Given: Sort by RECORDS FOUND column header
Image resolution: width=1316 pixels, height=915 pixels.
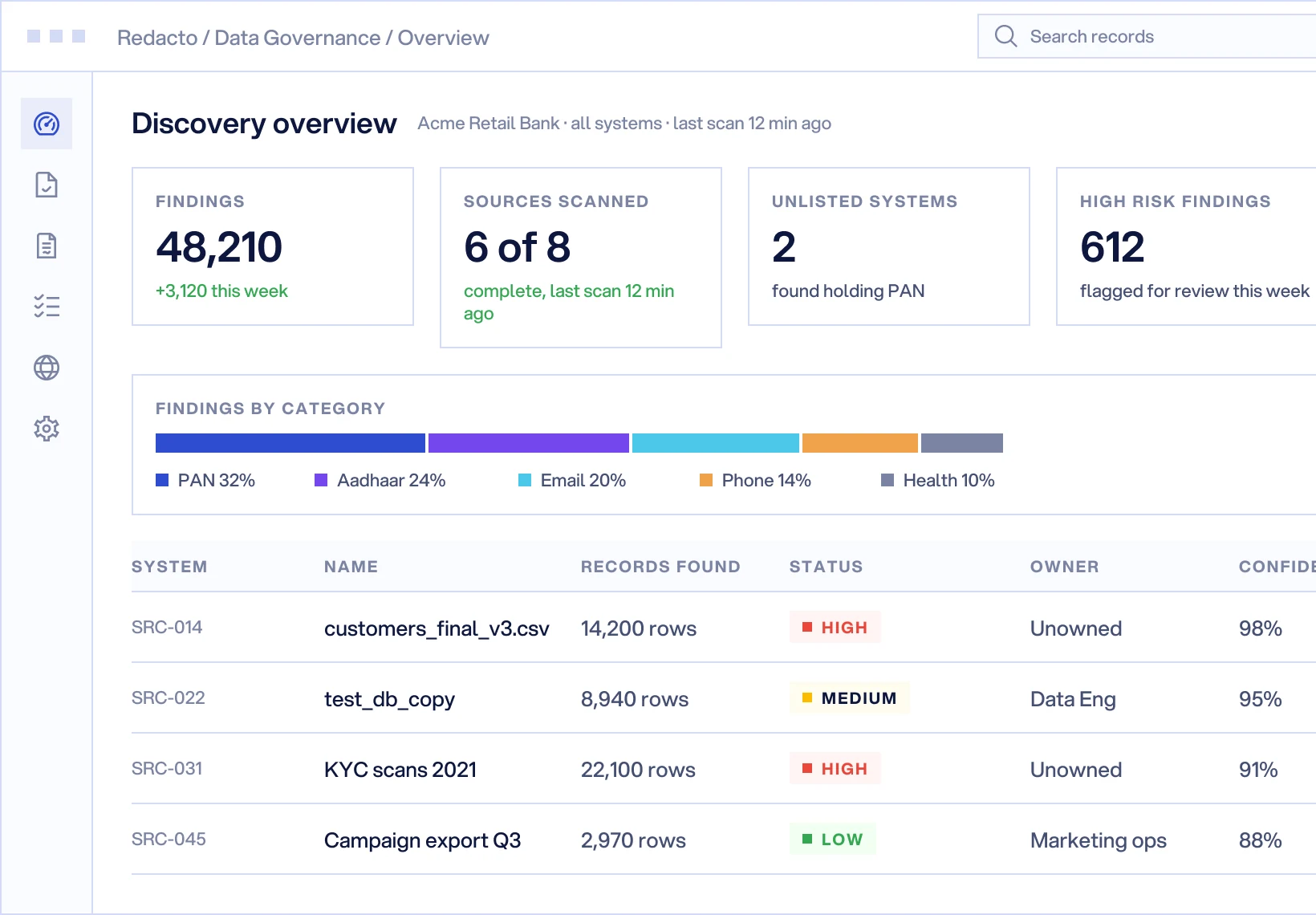Looking at the screenshot, I should (x=660, y=567).
